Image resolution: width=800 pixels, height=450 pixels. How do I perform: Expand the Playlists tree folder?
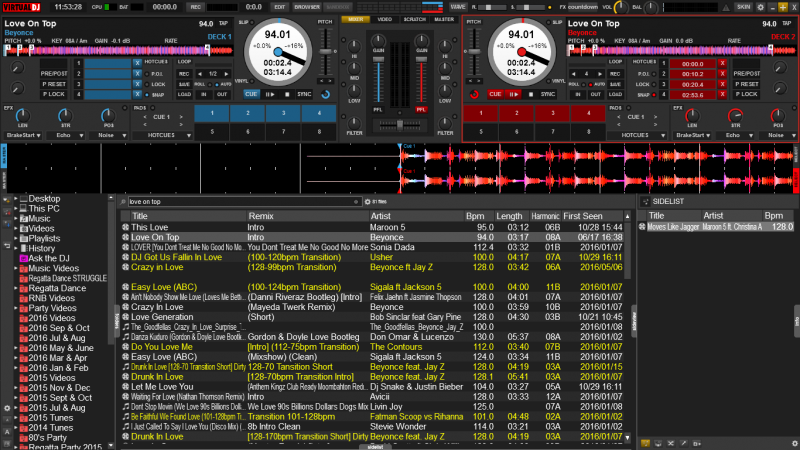[x=16, y=239]
